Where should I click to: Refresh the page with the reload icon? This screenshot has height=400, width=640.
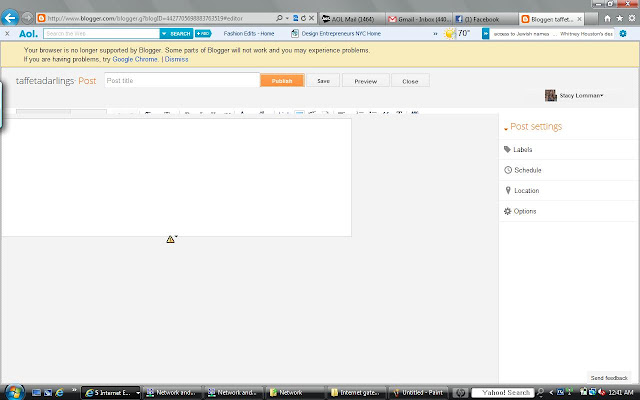(303, 18)
